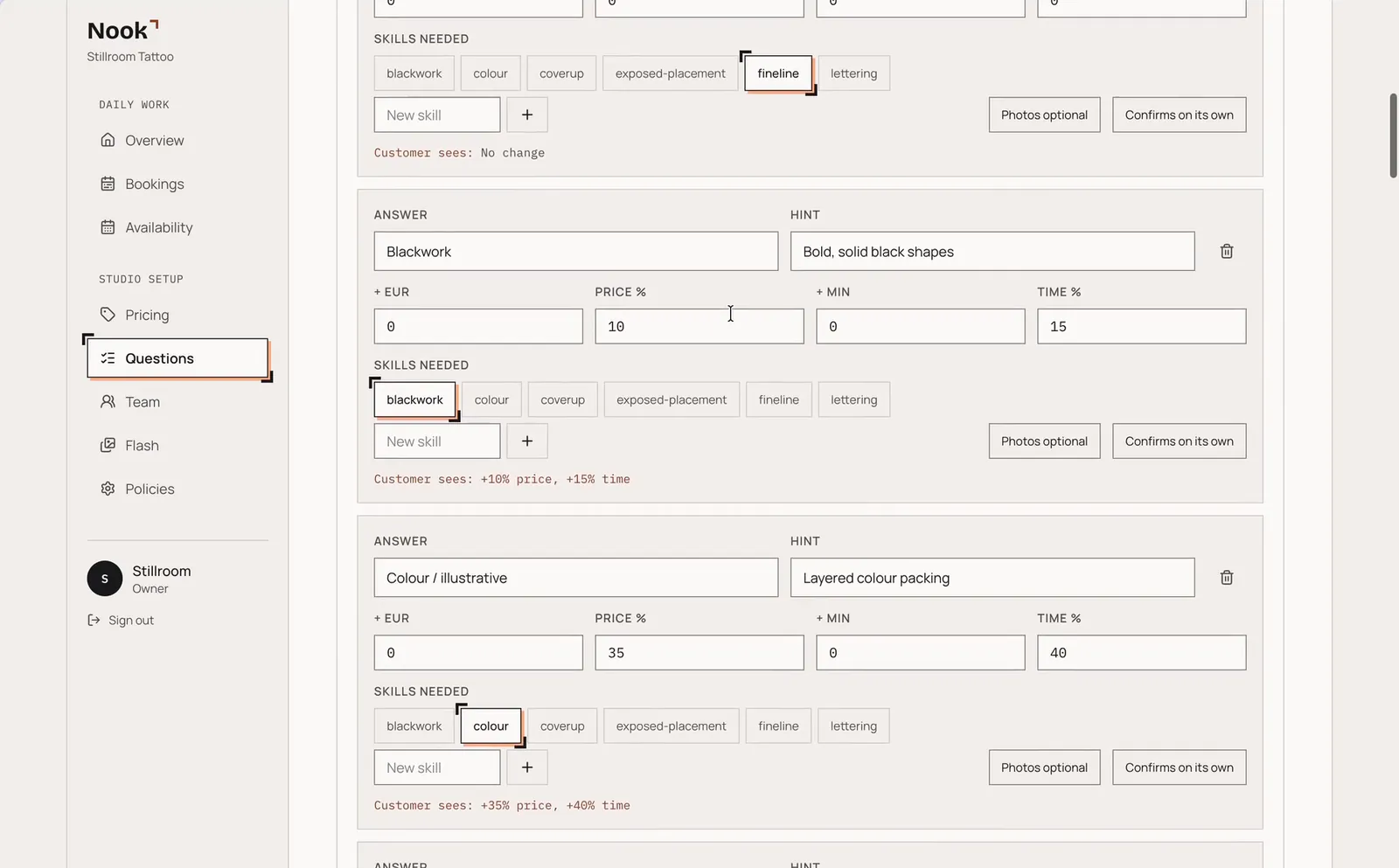Select the Questions sidebar item
Image resolution: width=1399 pixels, height=868 pixels.
177,358
